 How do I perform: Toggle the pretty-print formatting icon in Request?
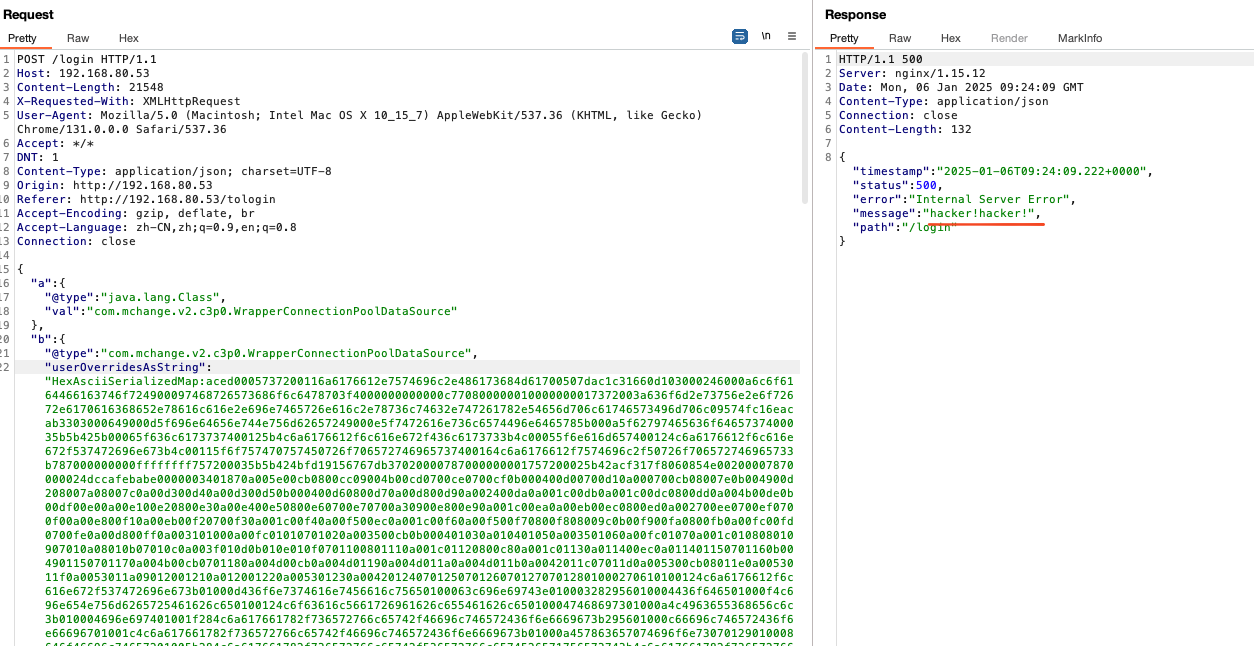tap(740, 36)
